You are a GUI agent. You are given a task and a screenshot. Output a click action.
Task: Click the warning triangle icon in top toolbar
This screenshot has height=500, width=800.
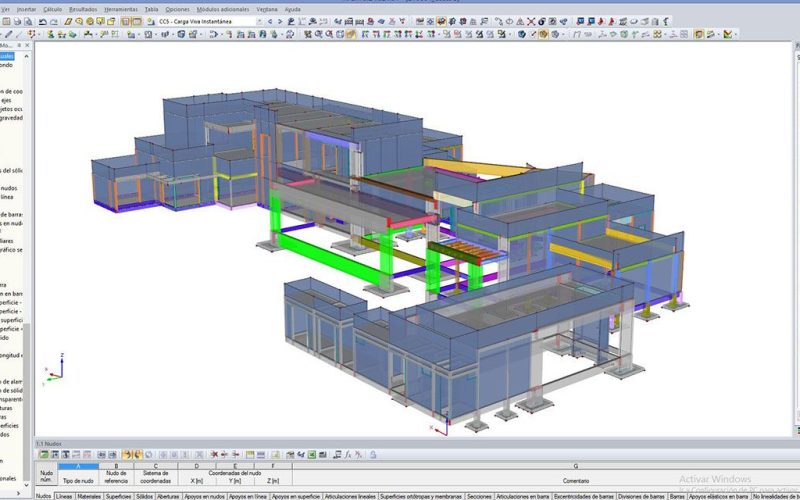point(520,21)
